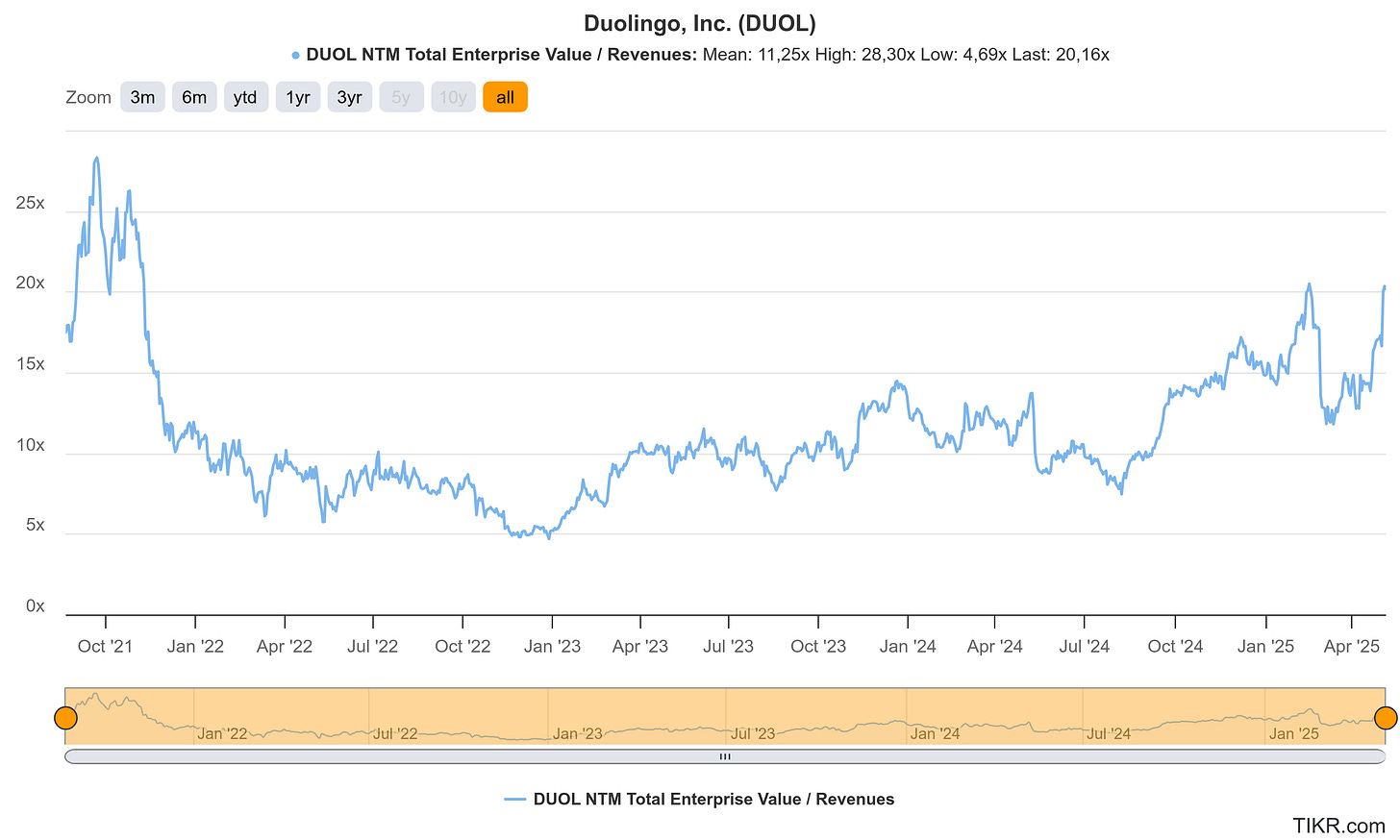Click the 20x y-axis label
Screen dimensions: 1400x840
point(30,283)
